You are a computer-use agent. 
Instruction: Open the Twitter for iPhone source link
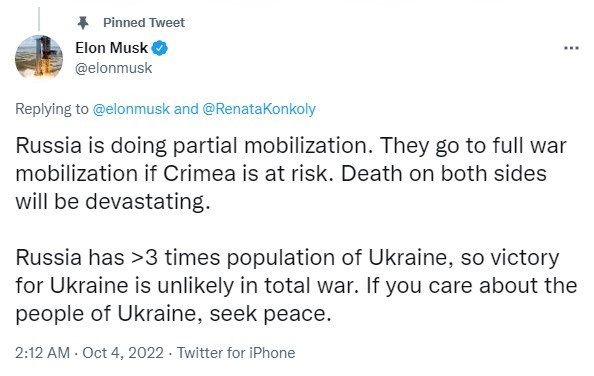[x=236, y=353]
